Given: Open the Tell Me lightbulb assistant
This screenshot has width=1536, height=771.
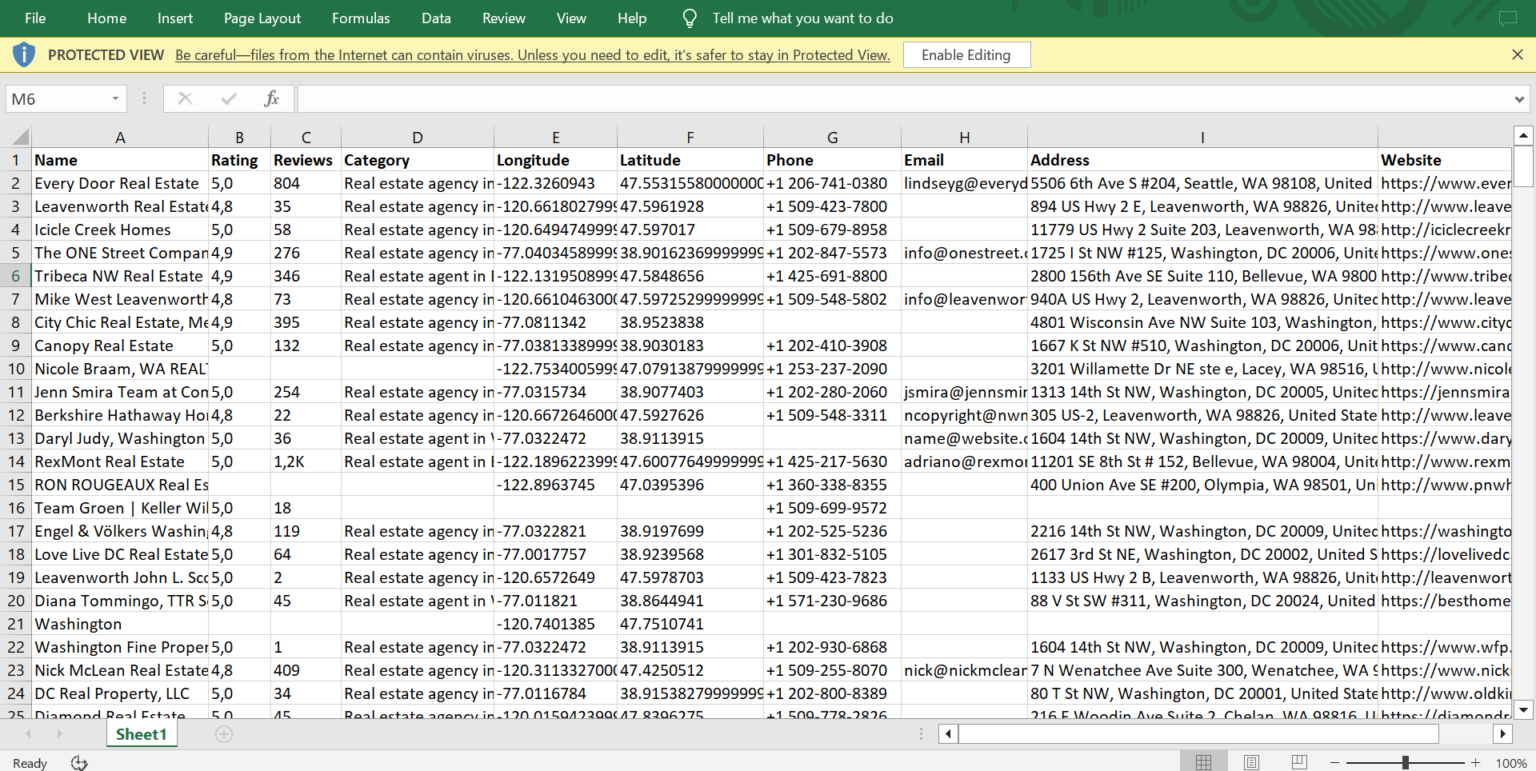Looking at the screenshot, I should tap(689, 17).
